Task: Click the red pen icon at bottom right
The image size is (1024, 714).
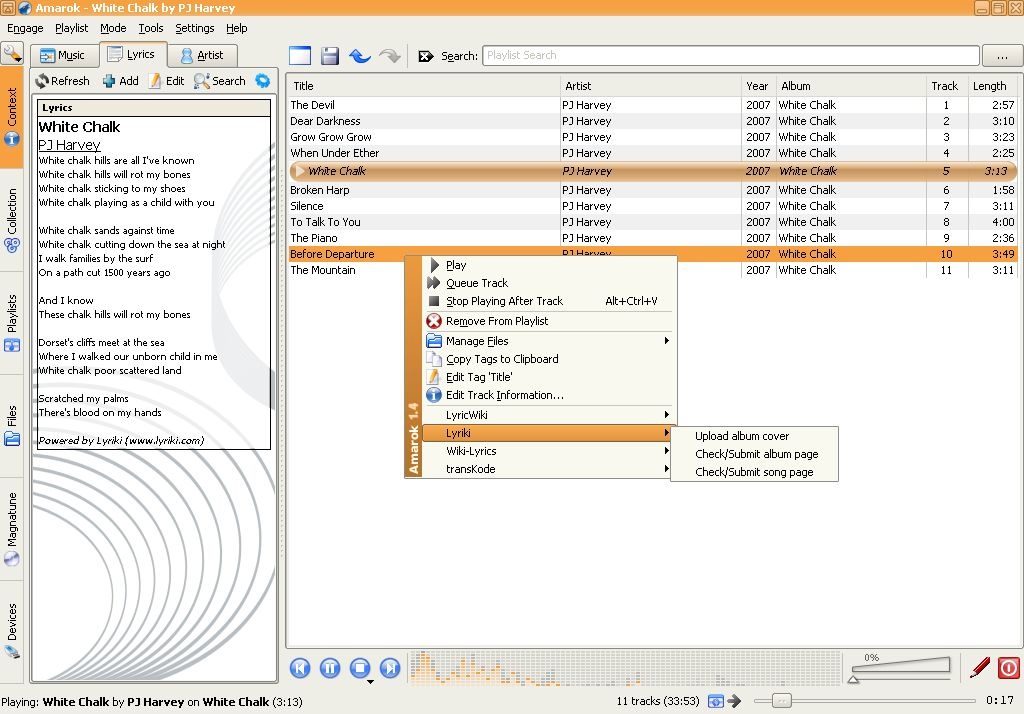Action: [x=980, y=667]
